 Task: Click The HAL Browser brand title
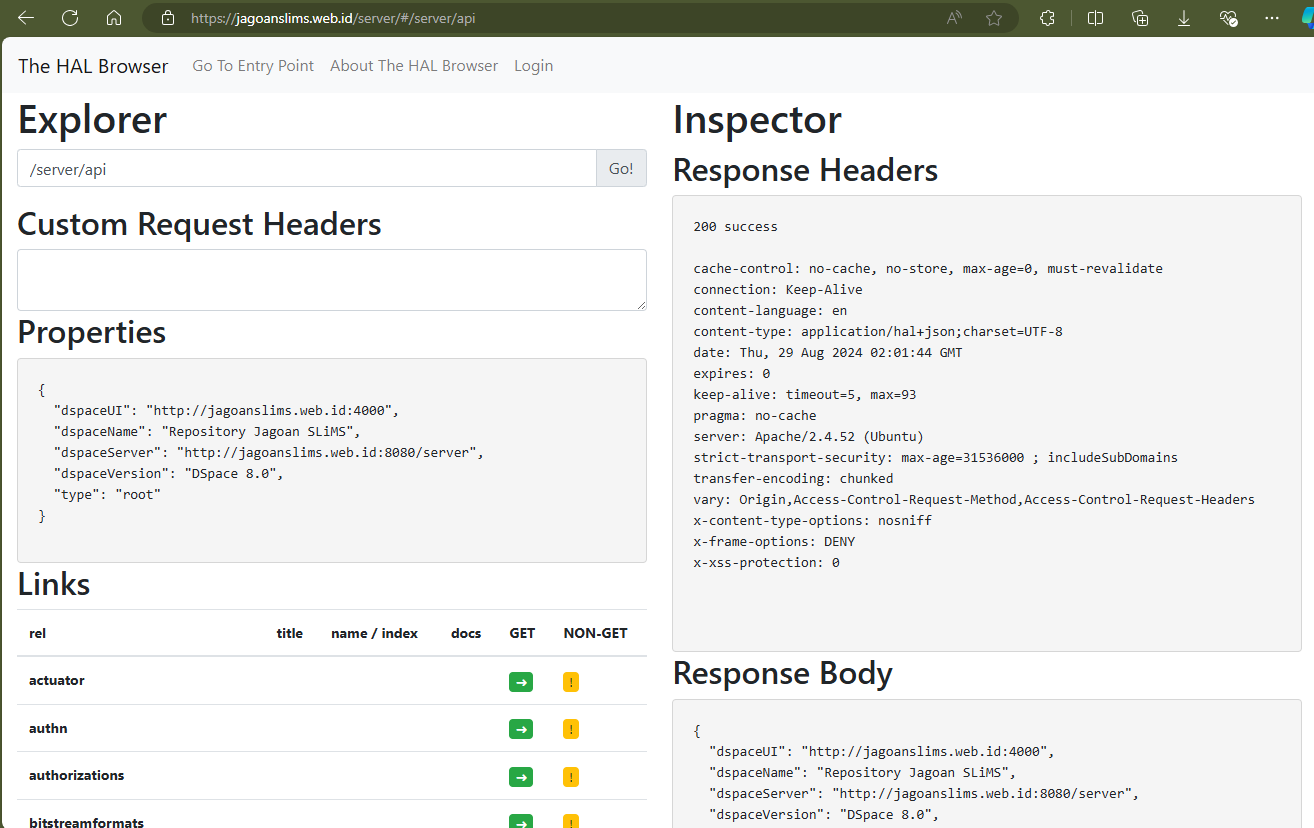click(93, 66)
